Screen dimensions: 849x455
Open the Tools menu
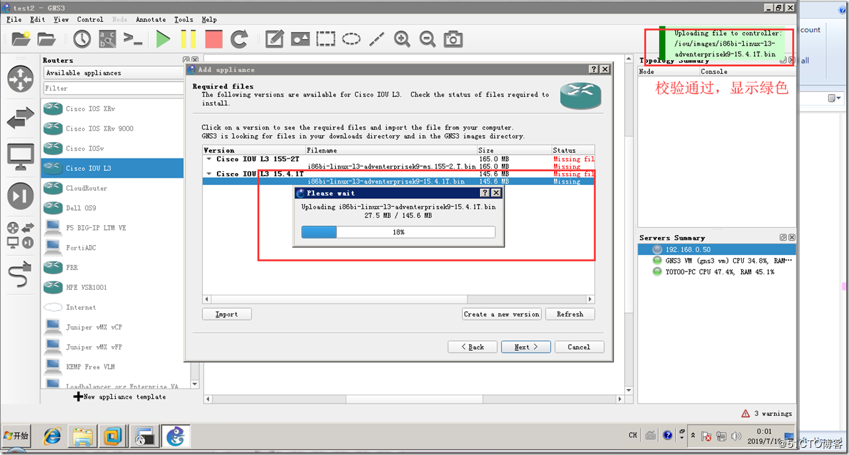(184, 19)
